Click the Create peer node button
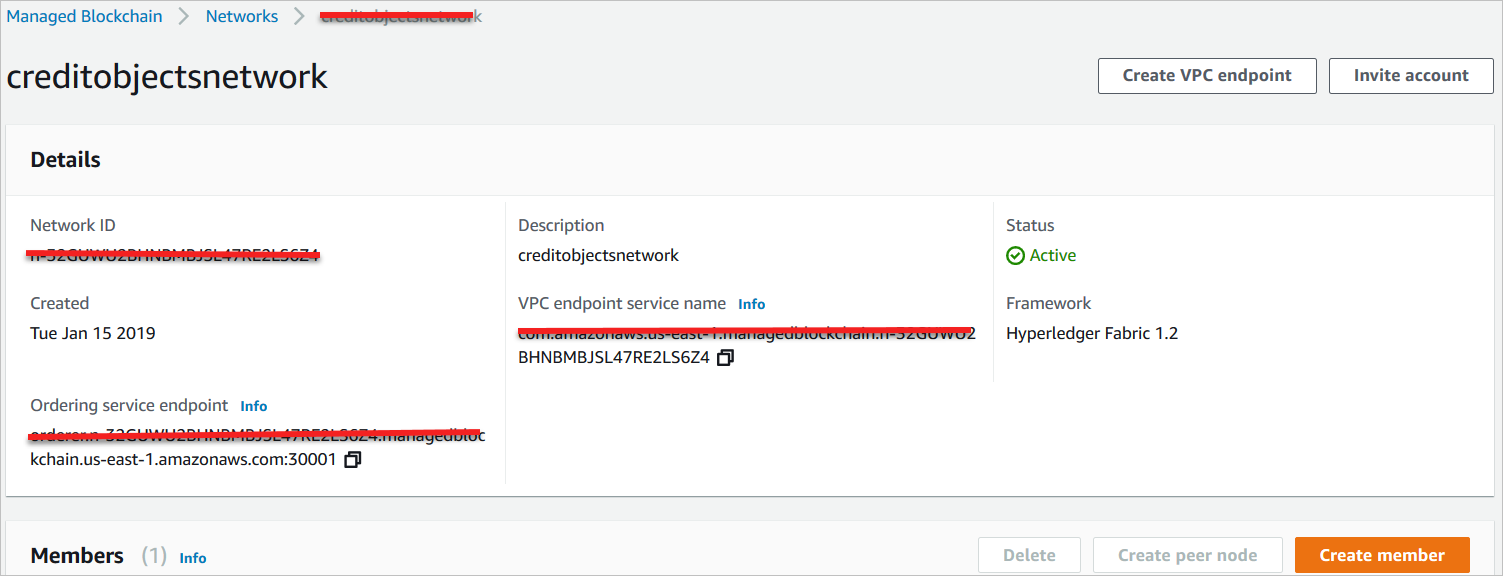Screen dimensions: 1503x576 pos(1187,555)
